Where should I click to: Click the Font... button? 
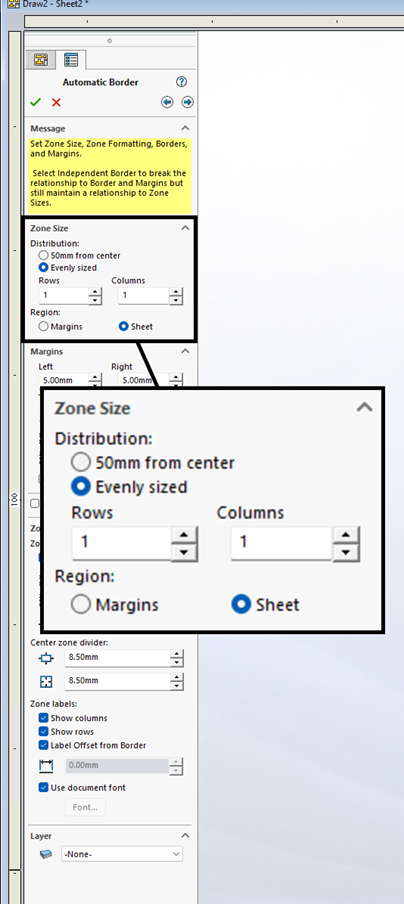pos(85,807)
